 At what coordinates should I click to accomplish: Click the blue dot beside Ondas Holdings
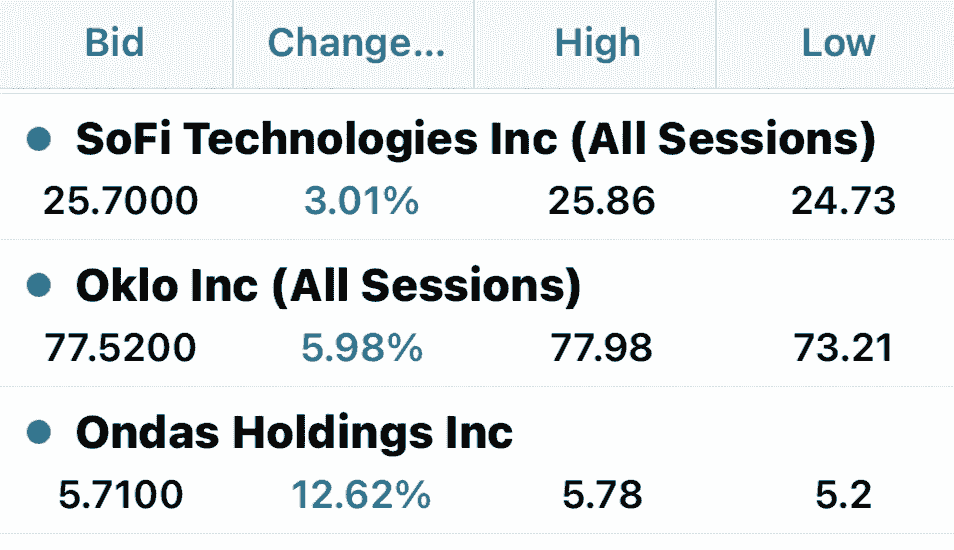39,432
